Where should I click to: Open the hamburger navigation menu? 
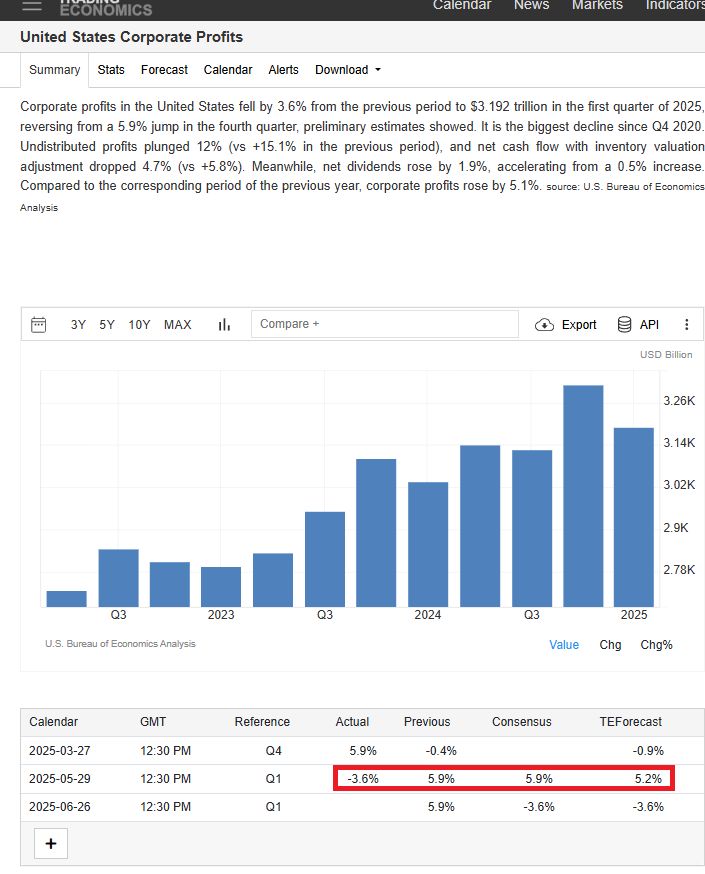point(32,6)
